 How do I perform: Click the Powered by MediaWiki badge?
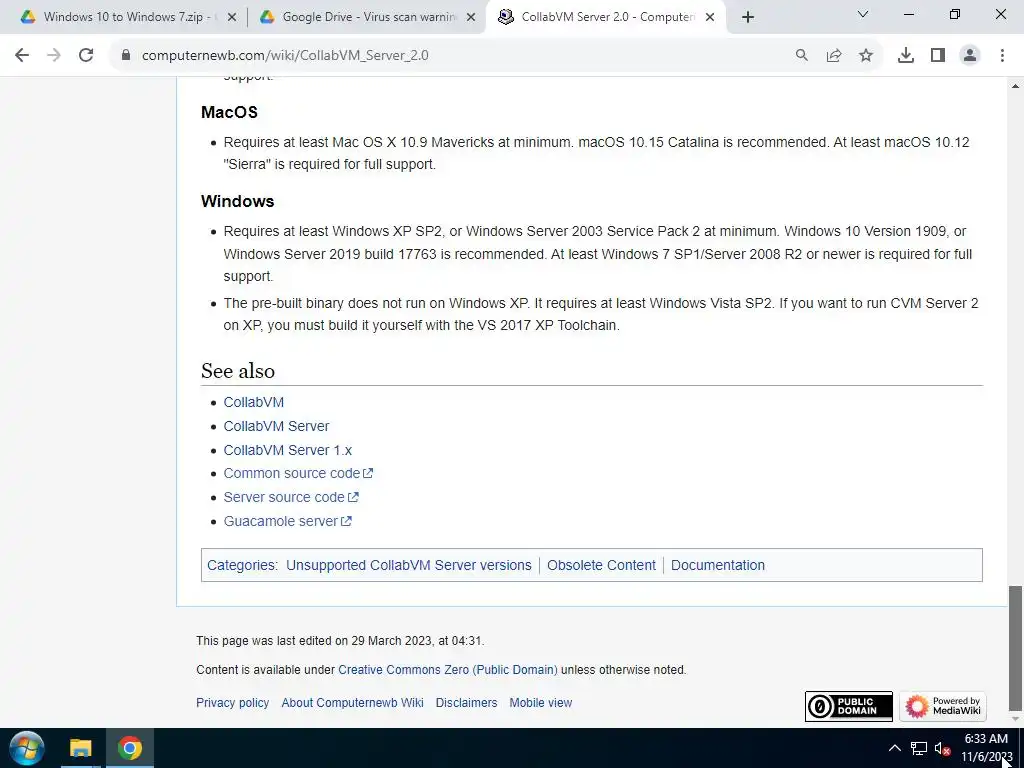942,707
